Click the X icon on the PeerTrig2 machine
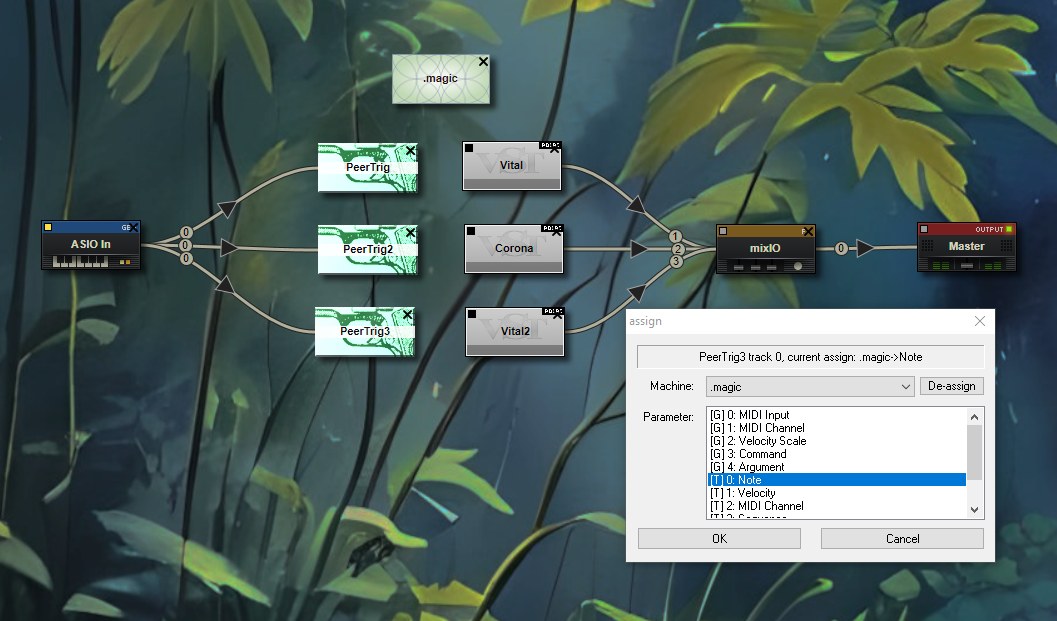Viewport: 1057px width, 621px height. click(411, 233)
